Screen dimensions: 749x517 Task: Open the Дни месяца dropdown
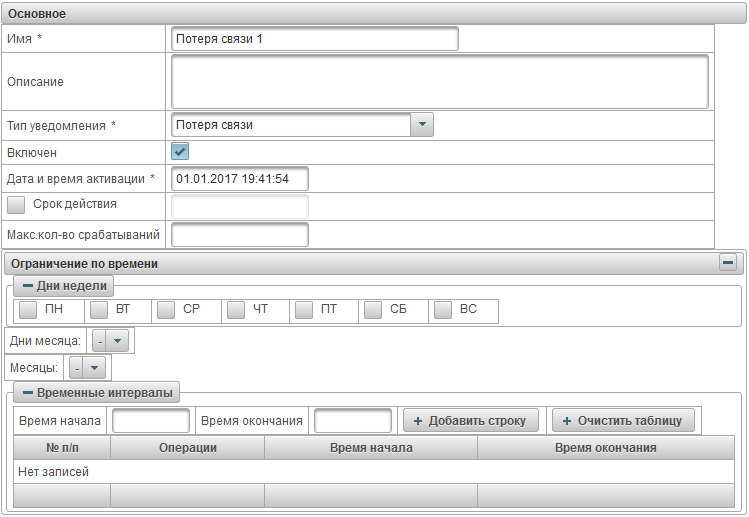pyautogui.click(x=118, y=341)
